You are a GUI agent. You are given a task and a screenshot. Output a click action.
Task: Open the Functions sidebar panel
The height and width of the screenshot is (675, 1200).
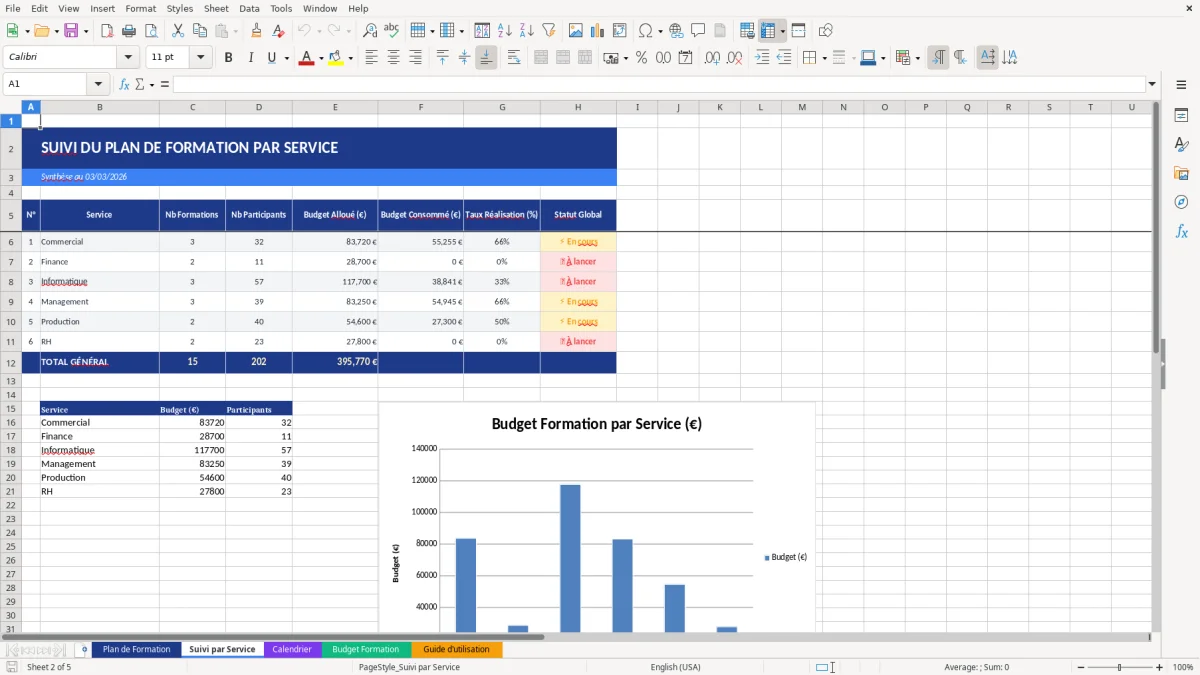click(1182, 231)
